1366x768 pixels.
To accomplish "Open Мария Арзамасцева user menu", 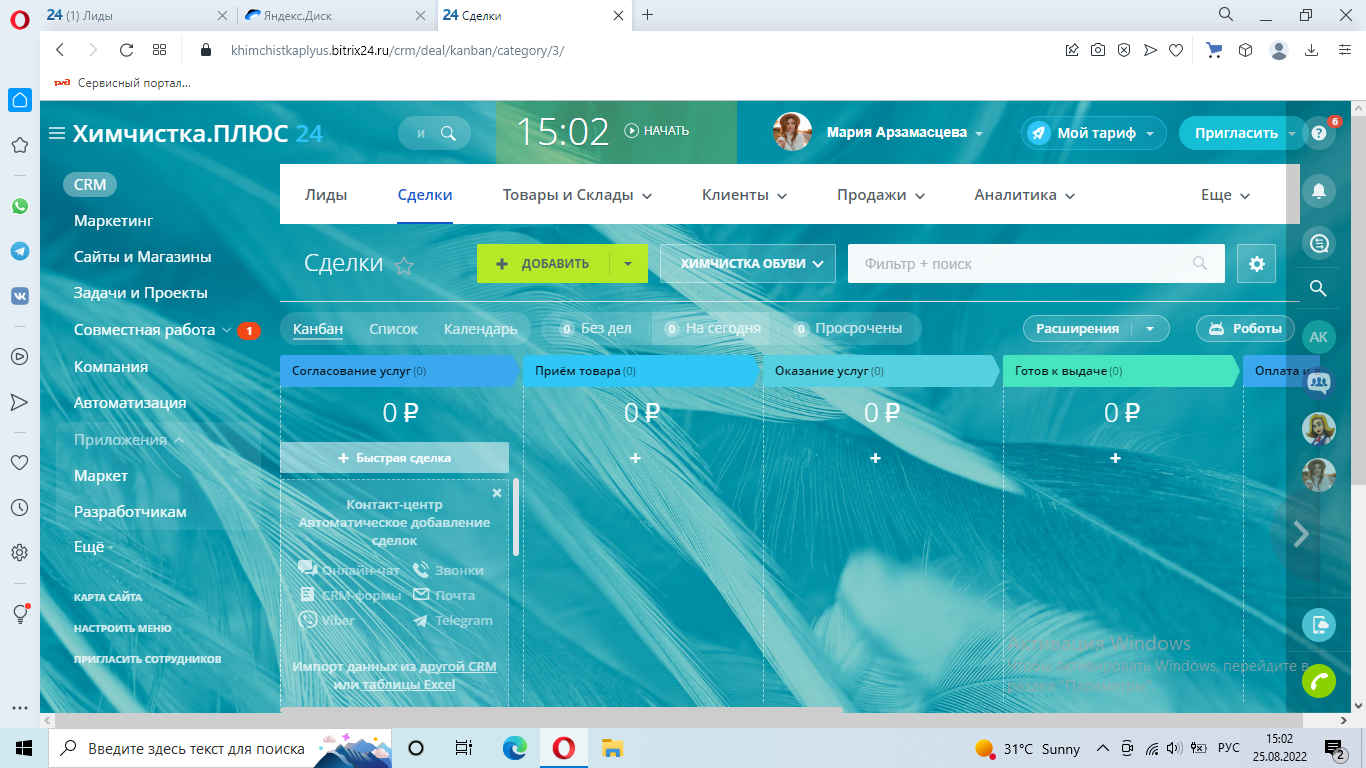I will tap(904, 133).
